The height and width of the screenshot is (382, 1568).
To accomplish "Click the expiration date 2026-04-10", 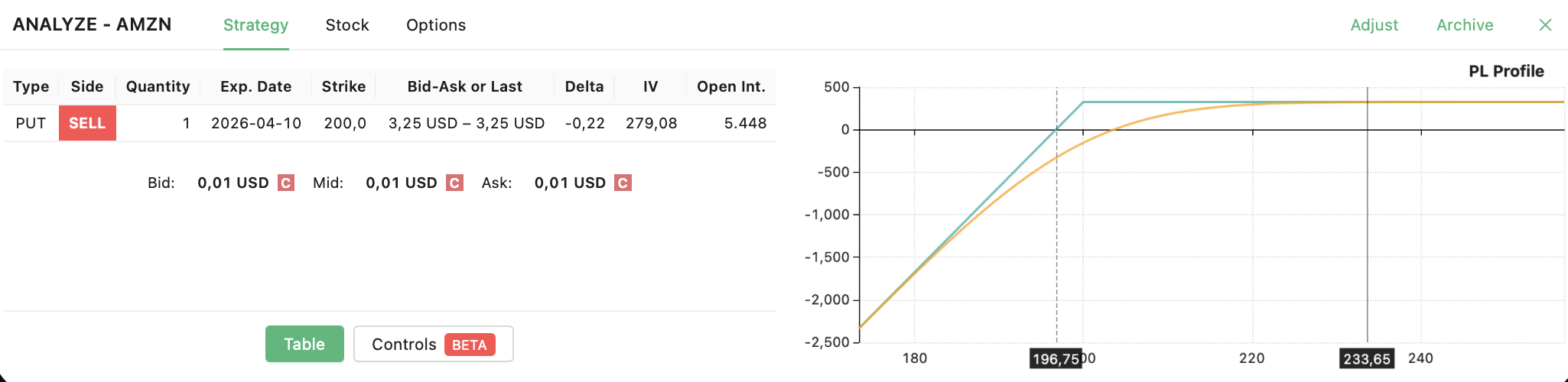I will [x=256, y=123].
